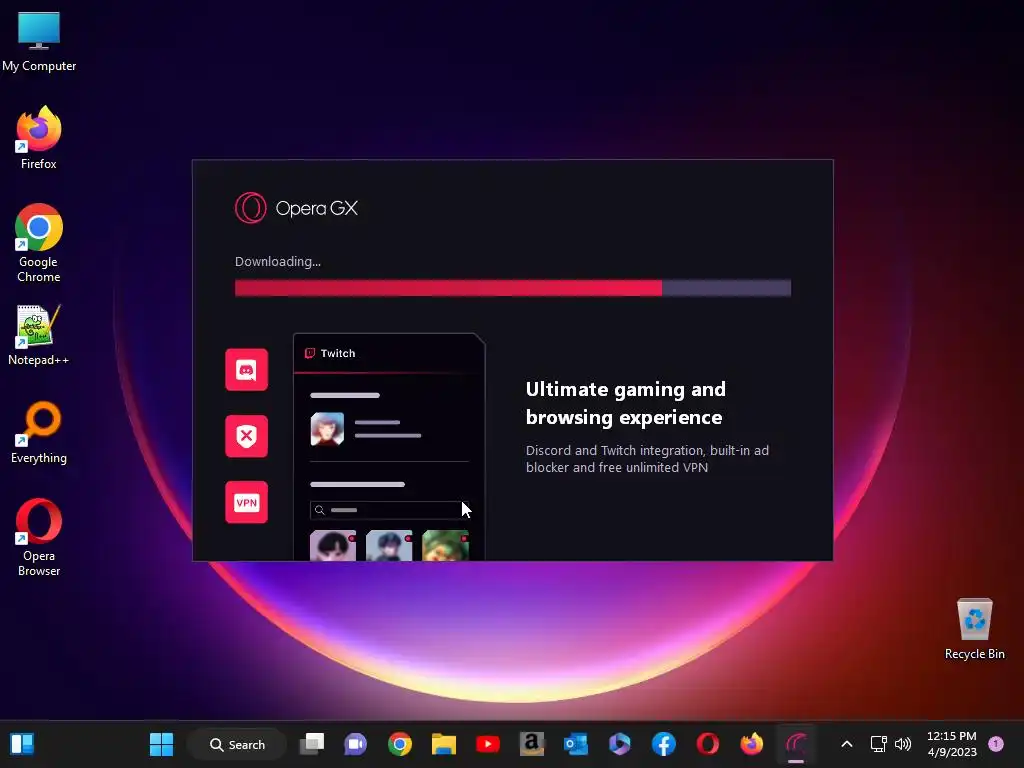Select the Notepad++ desktop shortcut
This screenshot has height=768, width=1024.
[x=39, y=335]
